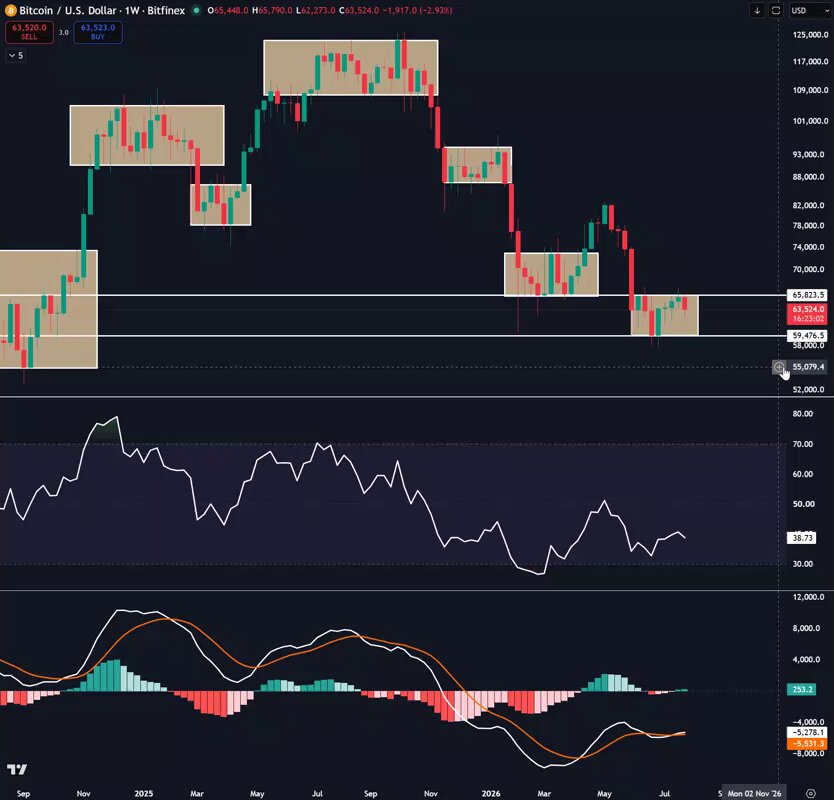Click the orange Bitcoin logo icon
834x800 pixels.
point(10,10)
